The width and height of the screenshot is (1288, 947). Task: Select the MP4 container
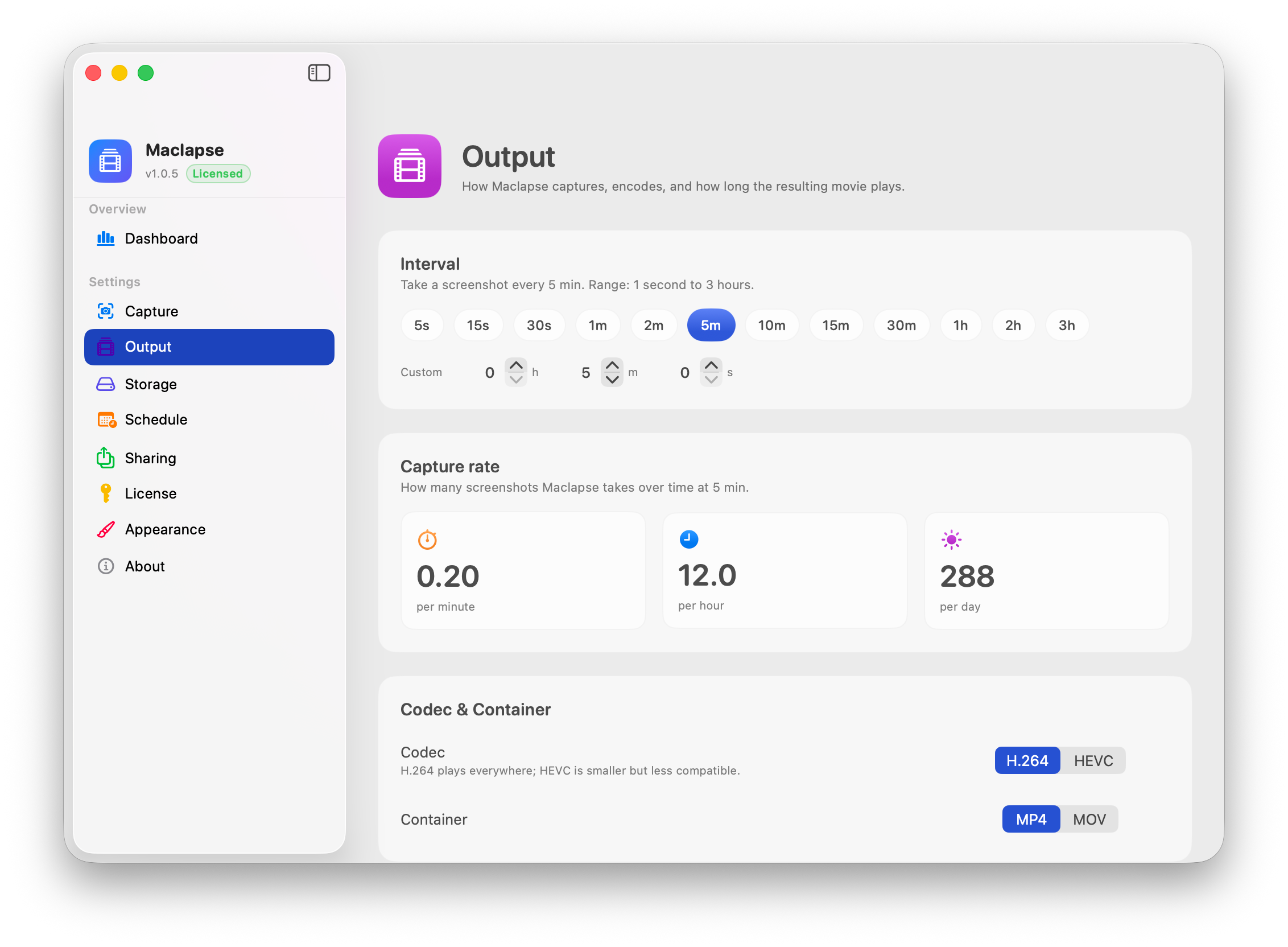click(1031, 819)
